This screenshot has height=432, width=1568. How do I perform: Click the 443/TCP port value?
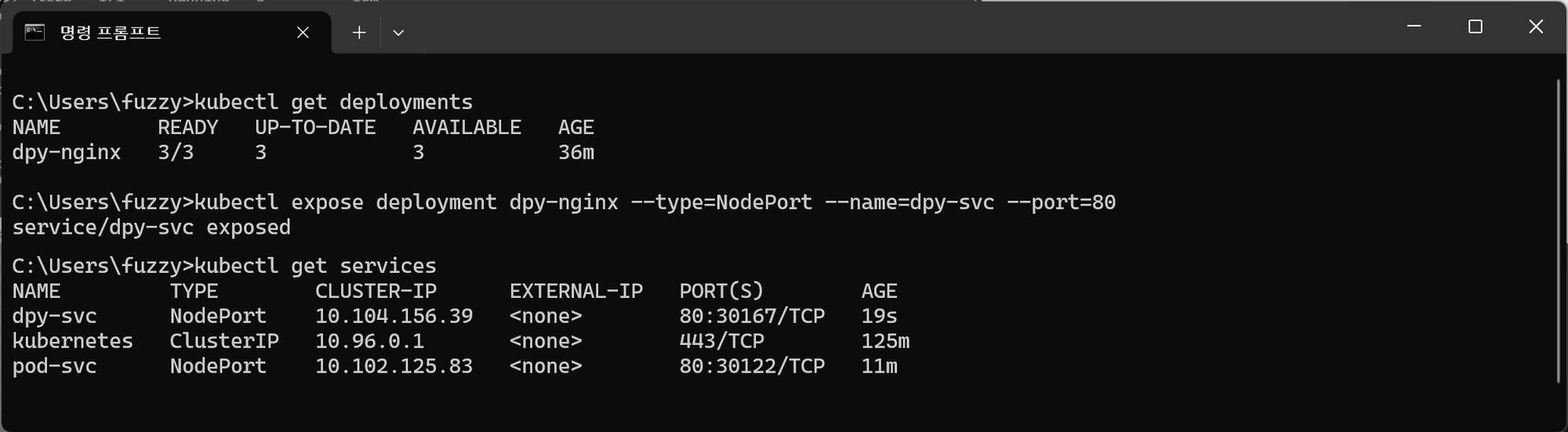[722, 341]
